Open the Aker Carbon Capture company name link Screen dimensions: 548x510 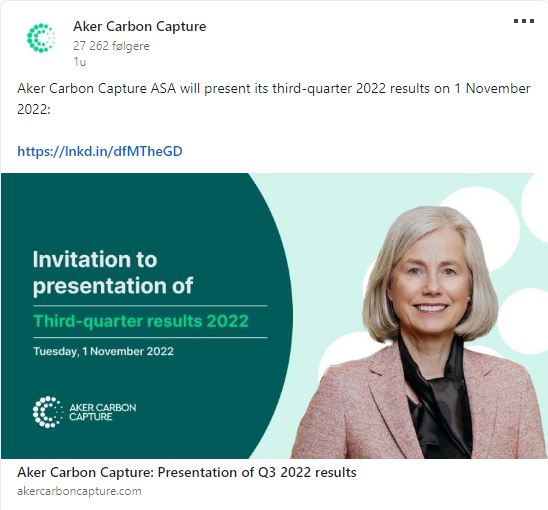click(139, 26)
